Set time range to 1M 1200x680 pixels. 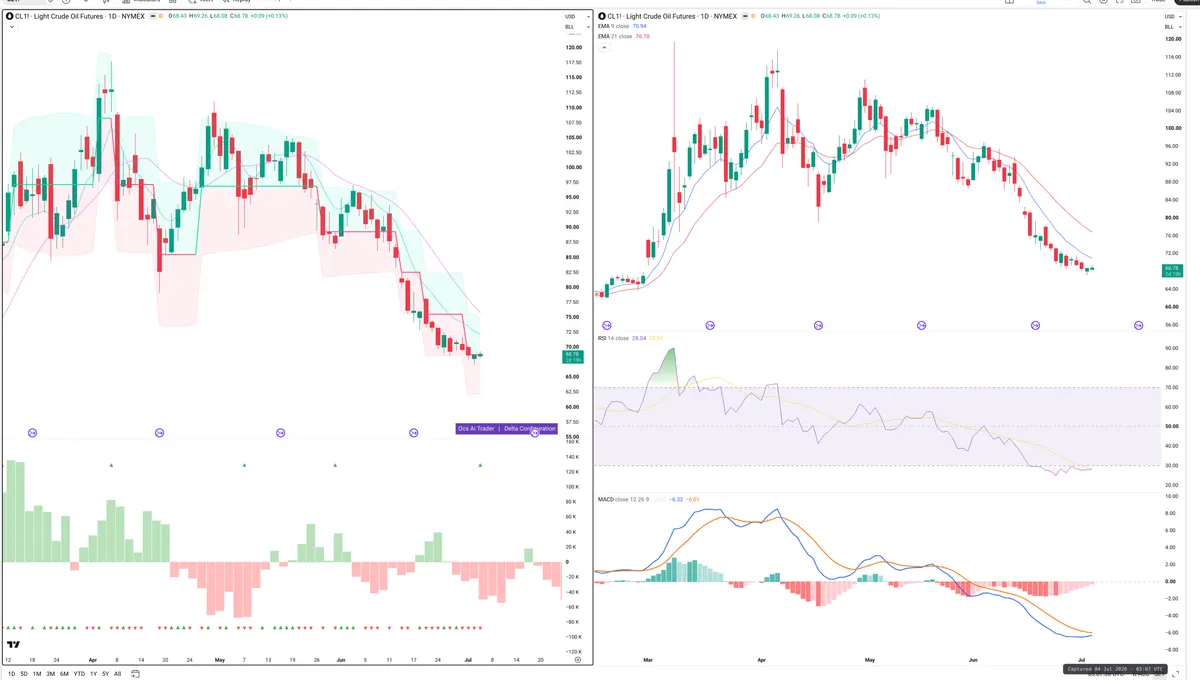click(x=37, y=674)
